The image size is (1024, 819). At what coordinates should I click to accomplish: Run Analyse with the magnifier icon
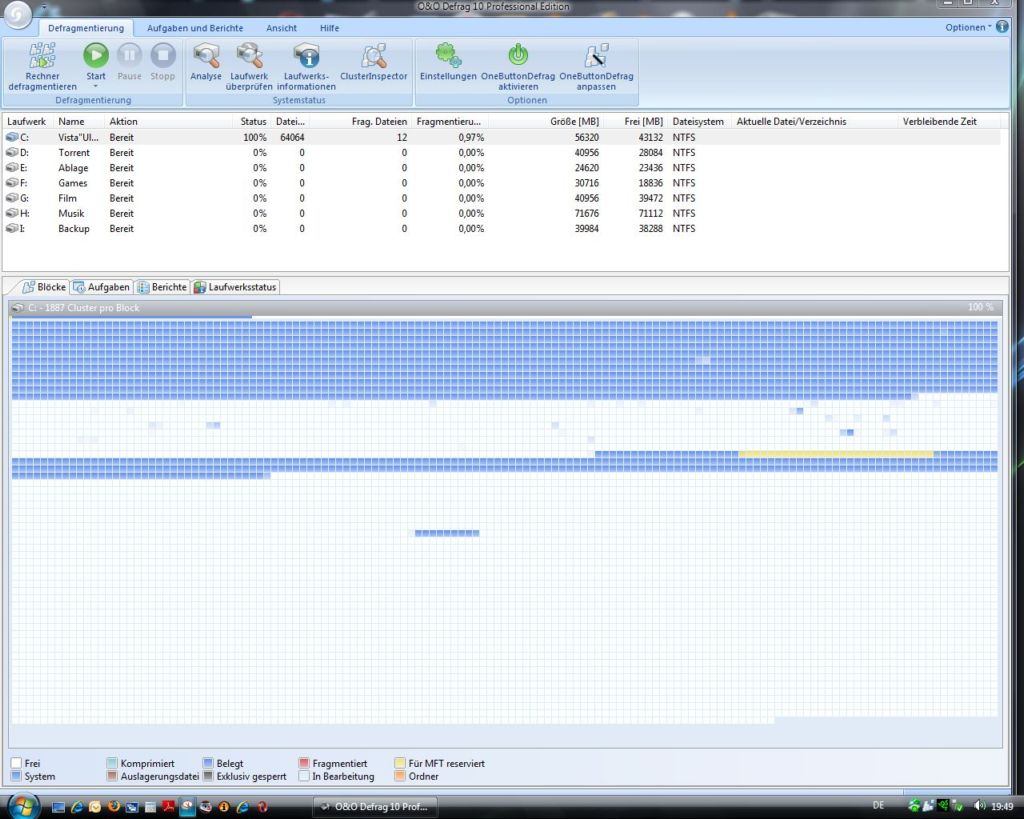click(206, 56)
